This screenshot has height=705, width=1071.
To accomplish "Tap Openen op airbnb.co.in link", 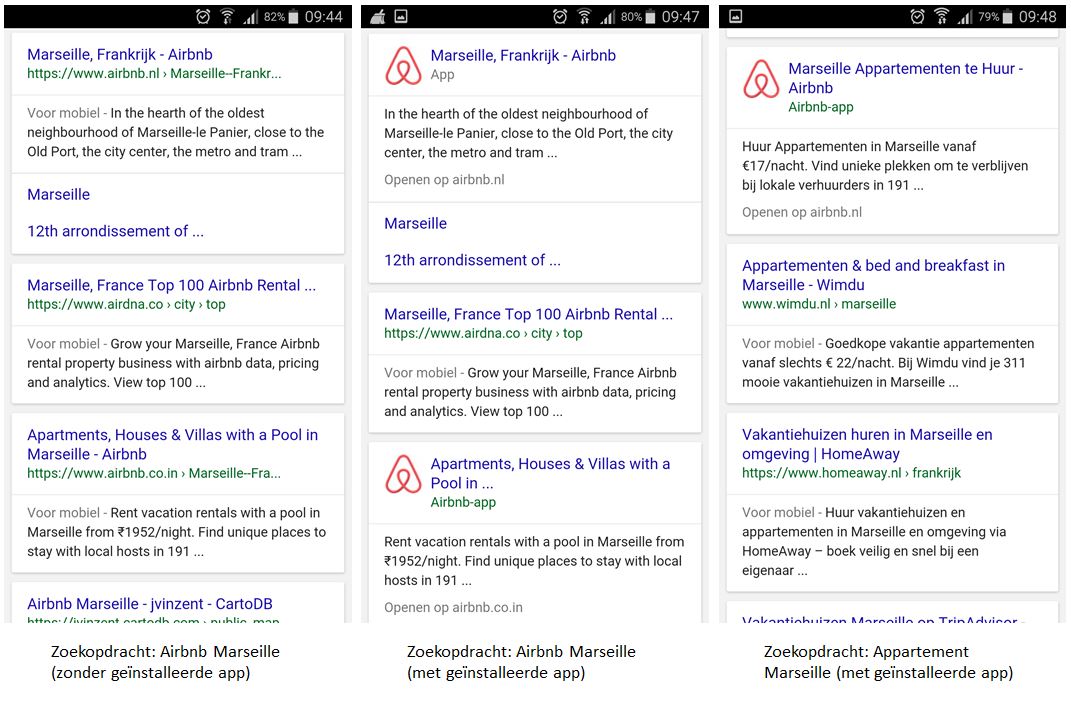I will point(453,607).
